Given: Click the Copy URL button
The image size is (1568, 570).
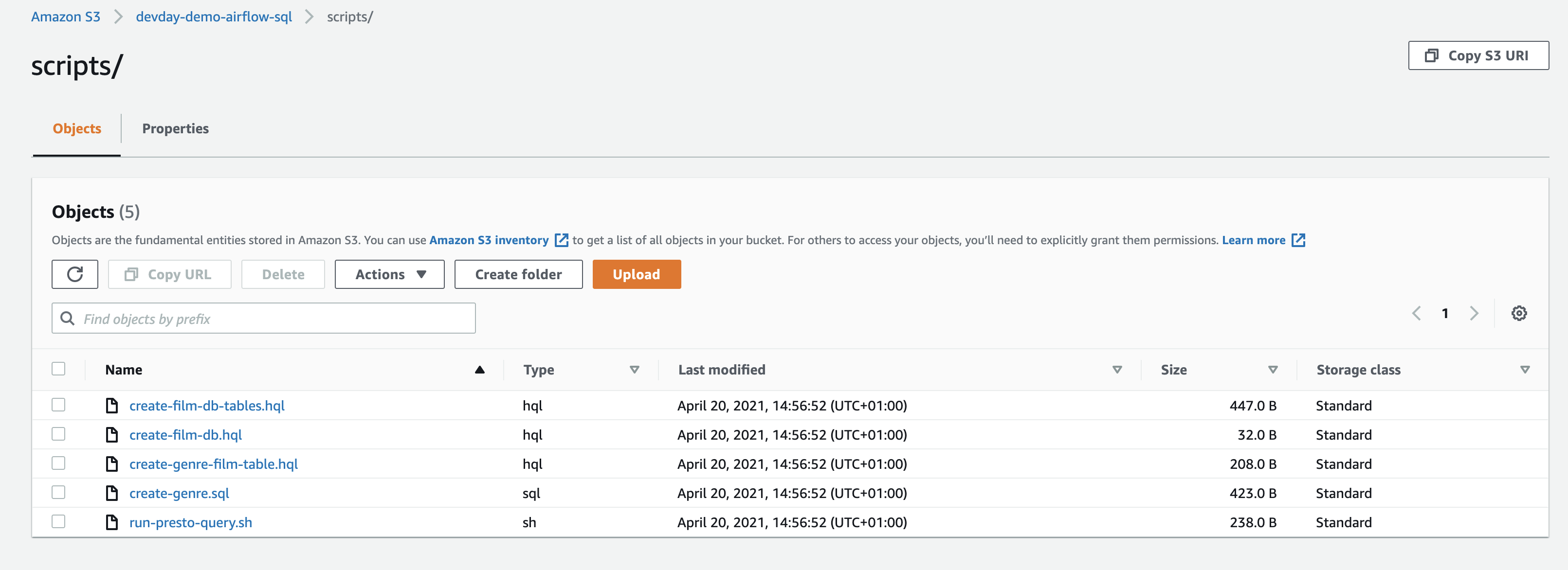Looking at the screenshot, I should tap(170, 274).
